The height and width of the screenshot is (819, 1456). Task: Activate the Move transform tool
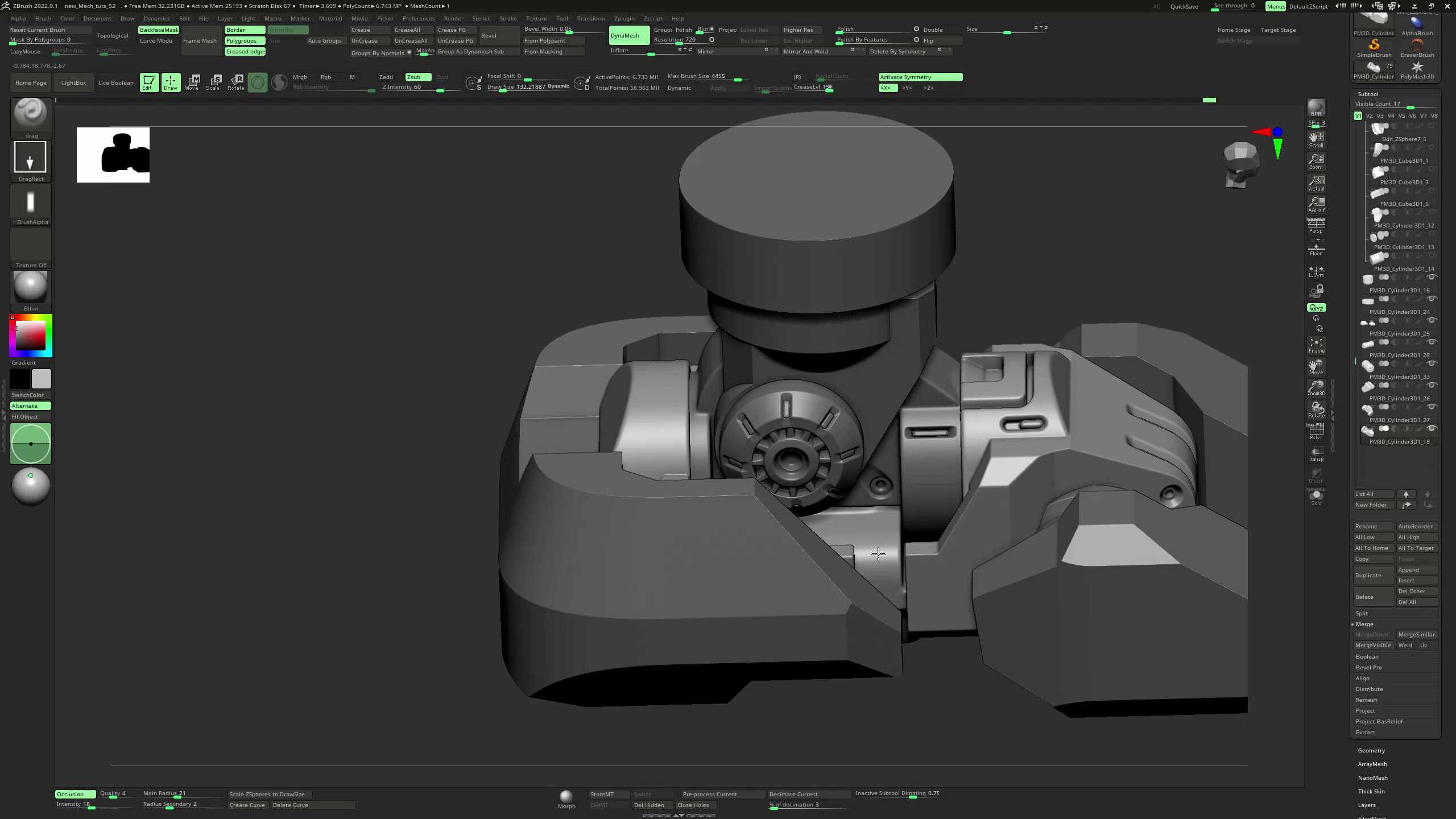click(x=192, y=82)
